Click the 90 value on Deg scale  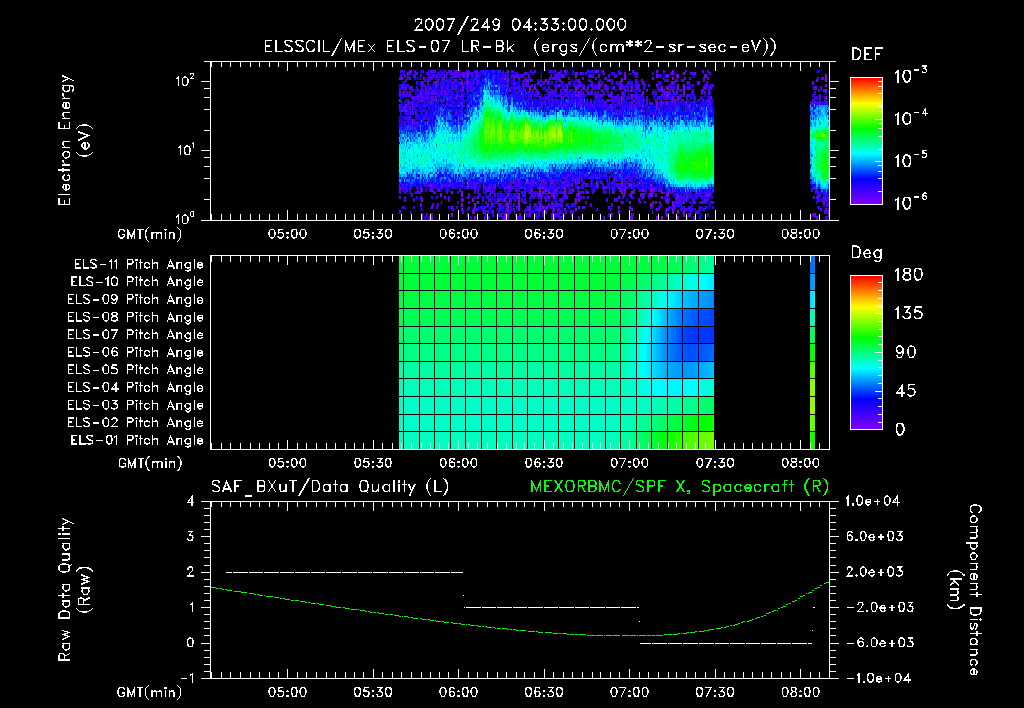click(x=906, y=352)
